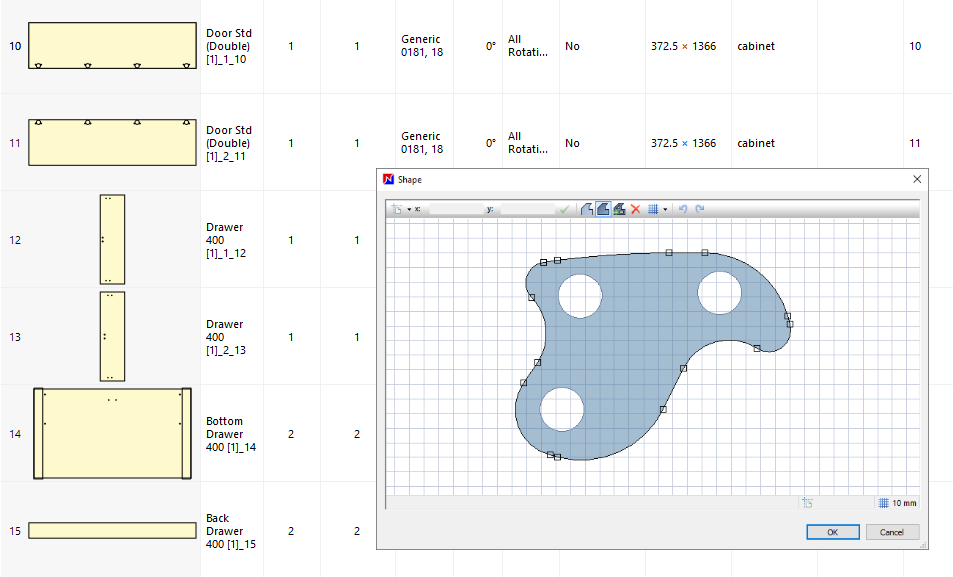Click the coordinate origin icon in Shape toolbar
This screenshot has height=577, width=953.
coord(397,209)
